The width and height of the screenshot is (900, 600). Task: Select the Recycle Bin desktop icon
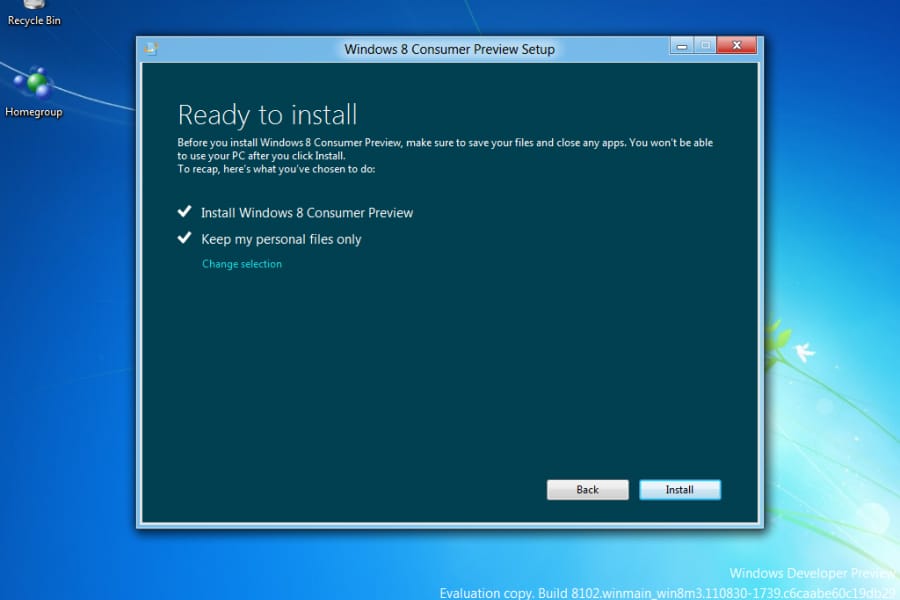point(34,14)
